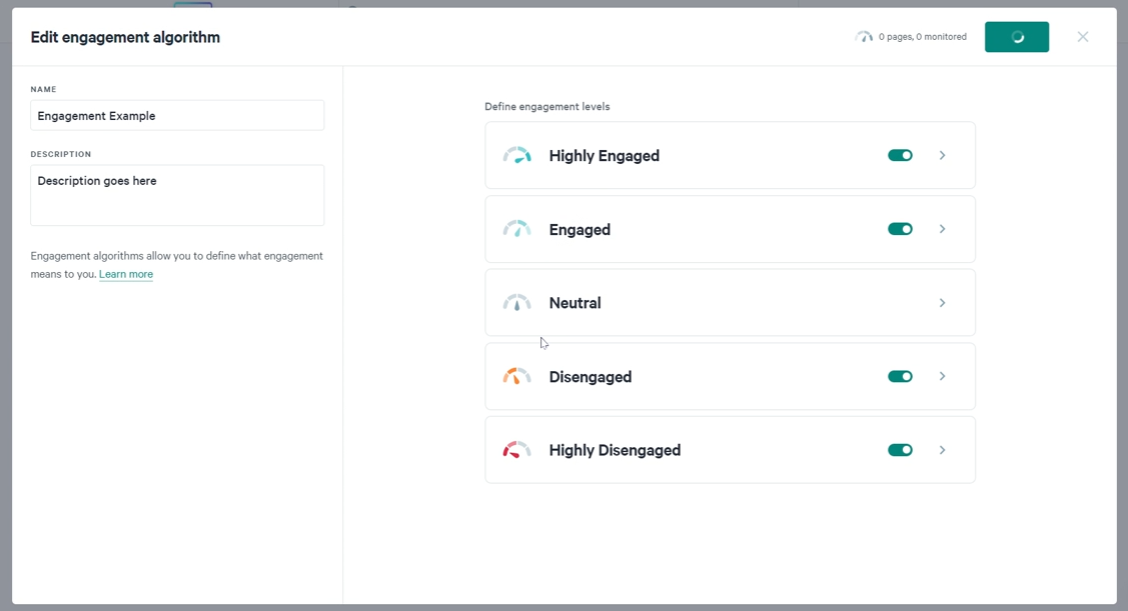1128x611 pixels.
Task: Click the green save button with spinner
Action: 1016,37
